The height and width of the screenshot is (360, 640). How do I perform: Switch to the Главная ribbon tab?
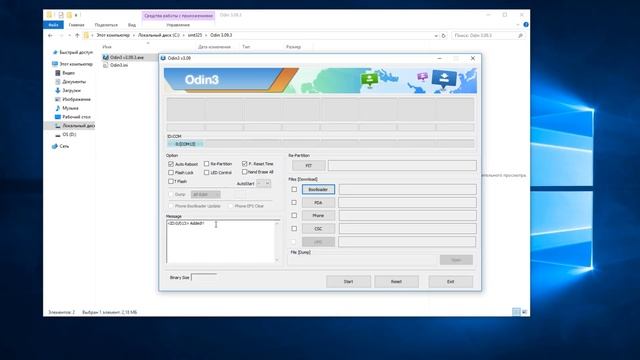pyautogui.click(x=76, y=25)
